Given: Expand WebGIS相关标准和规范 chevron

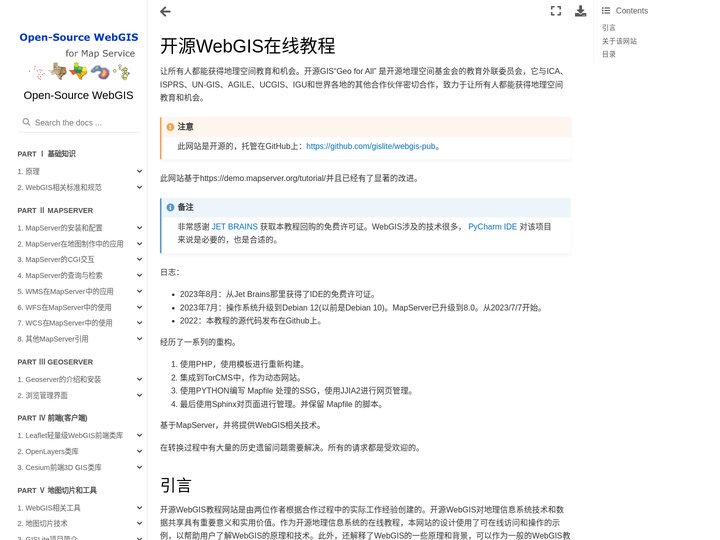Looking at the screenshot, I should click(x=139, y=187).
